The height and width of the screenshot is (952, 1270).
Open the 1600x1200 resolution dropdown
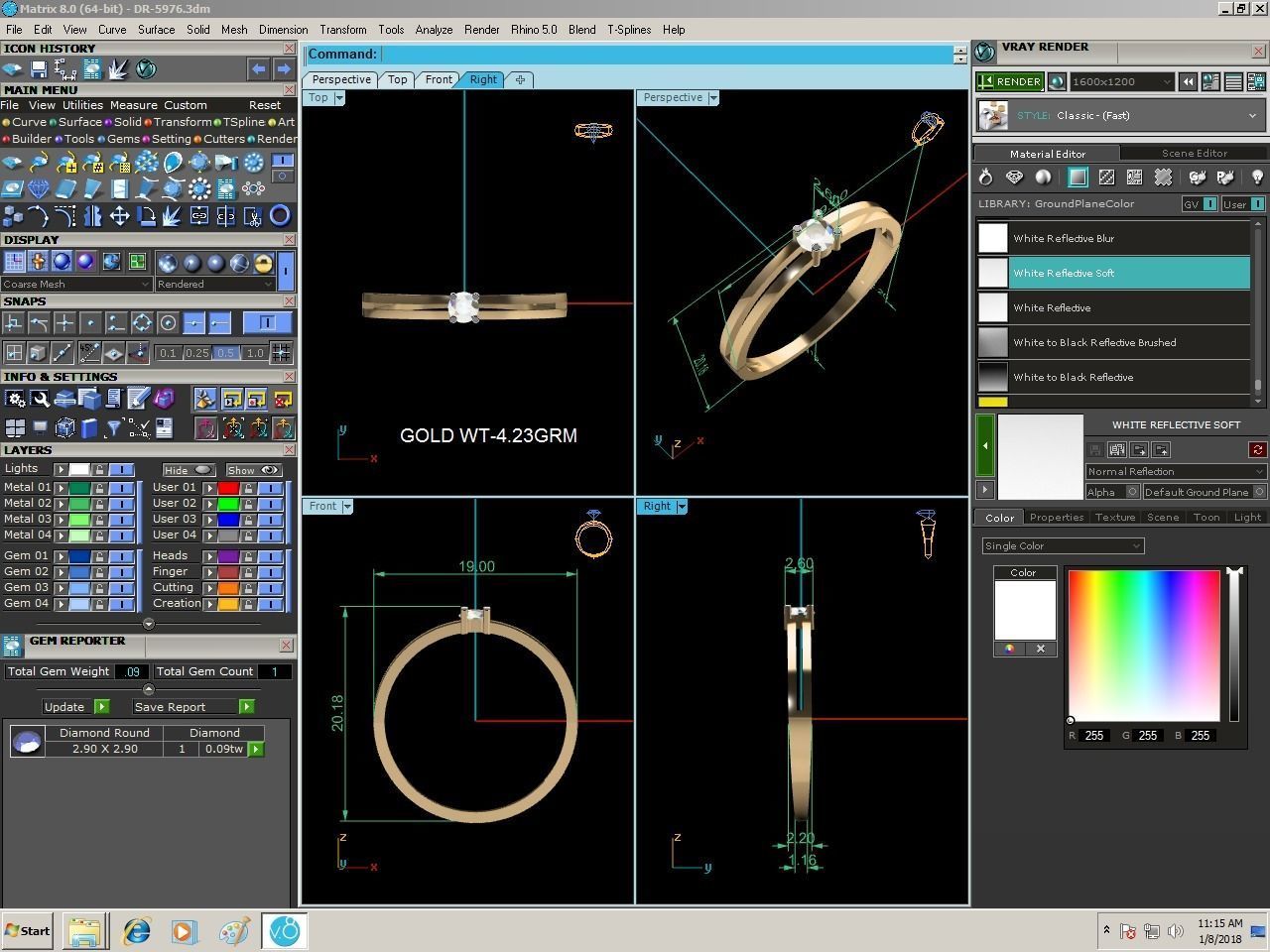pyautogui.click(x=1121, y=82)
